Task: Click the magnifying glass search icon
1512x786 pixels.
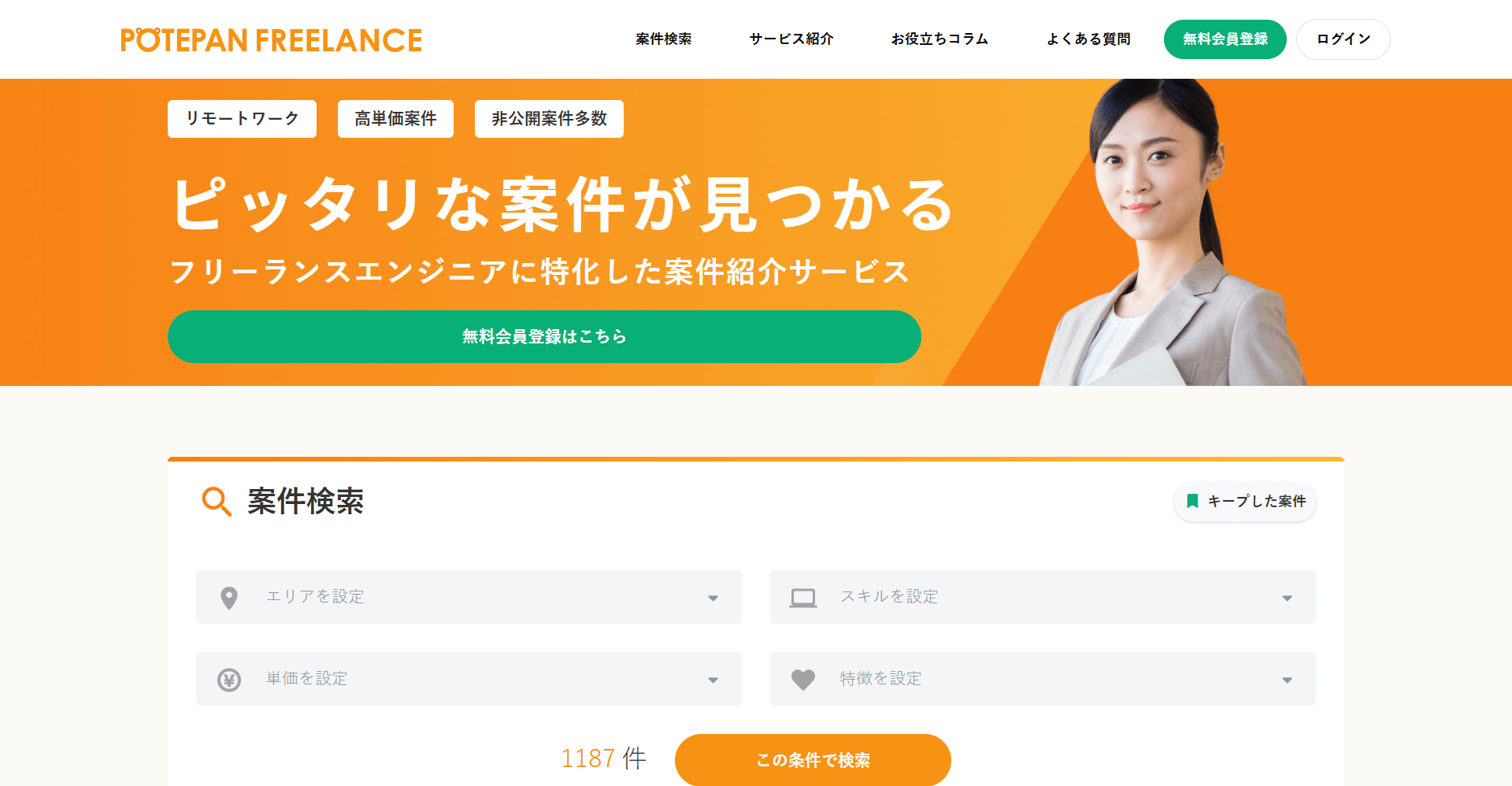Action: click(x=217, y=502)
